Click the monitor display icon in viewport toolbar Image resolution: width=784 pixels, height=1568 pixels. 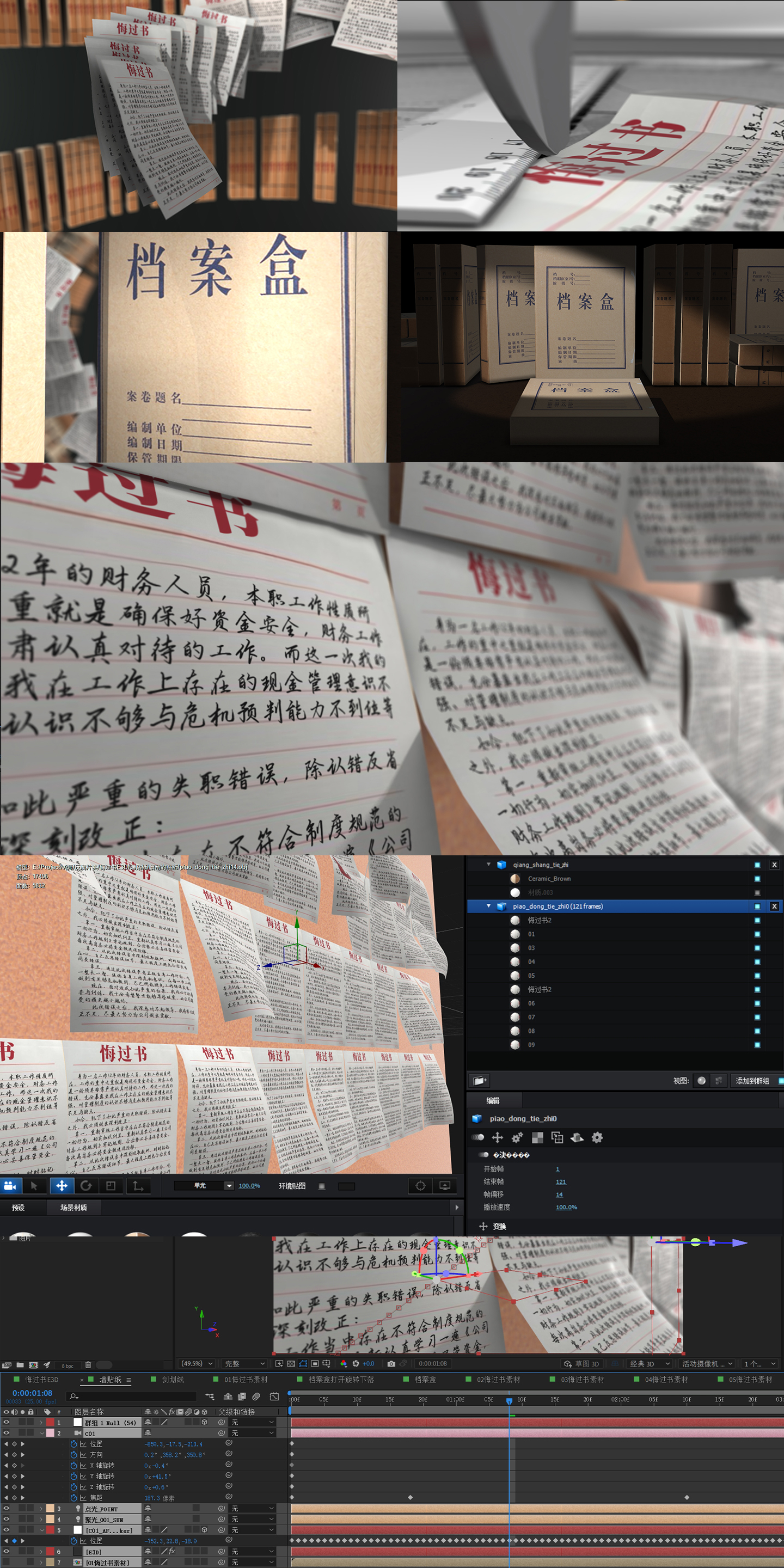[x=445, y=1186]
